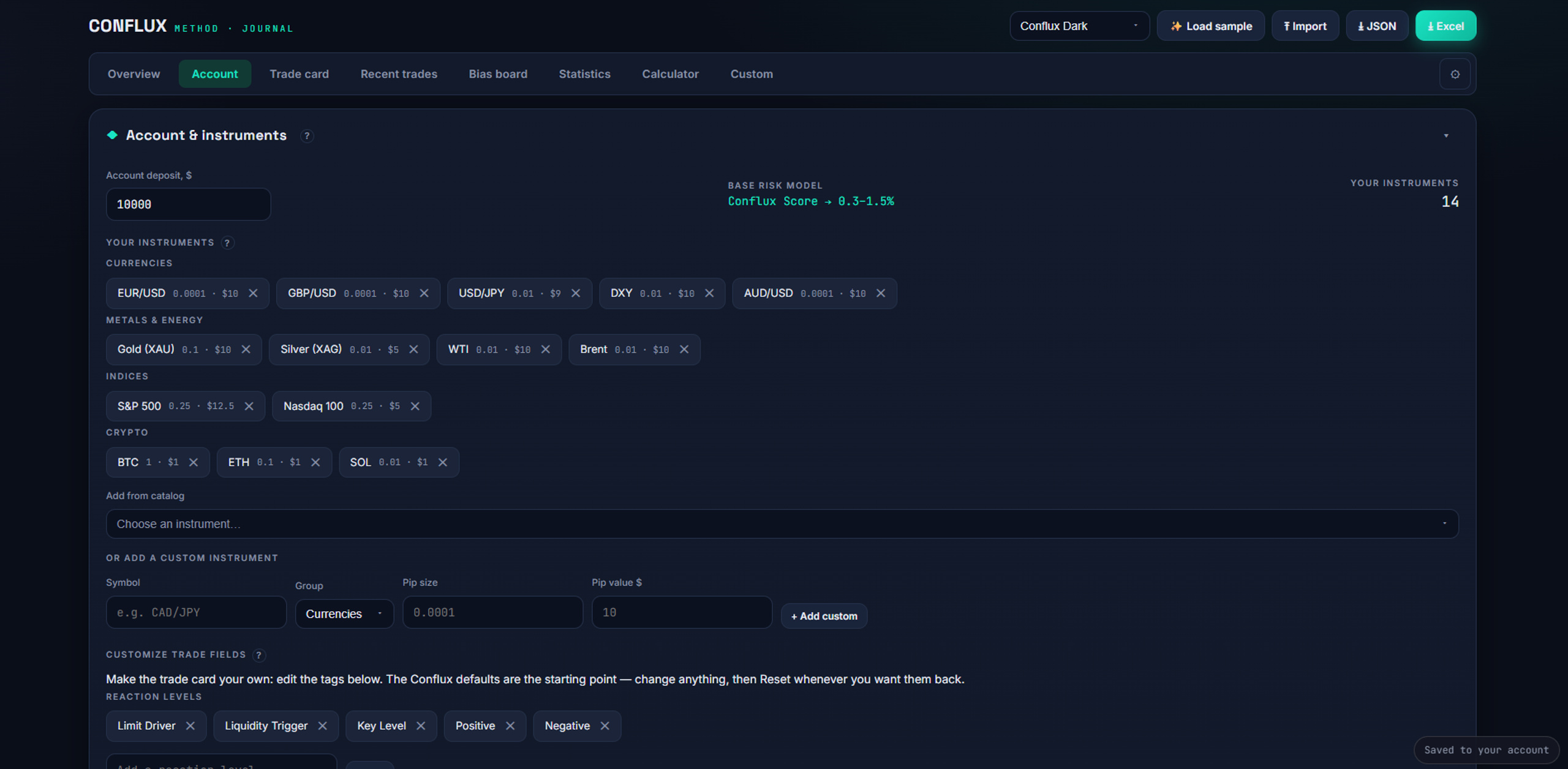Open the Conflux Dark theme dropdown
1568x769 pixels.
[x=1079, y=26]
